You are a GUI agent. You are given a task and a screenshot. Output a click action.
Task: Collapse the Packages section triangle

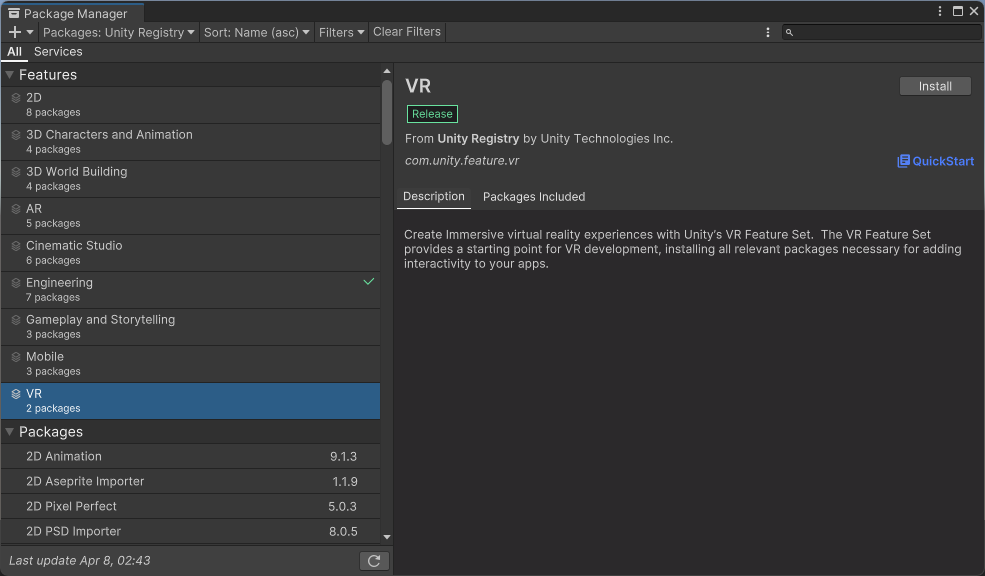tap(9, 432)
